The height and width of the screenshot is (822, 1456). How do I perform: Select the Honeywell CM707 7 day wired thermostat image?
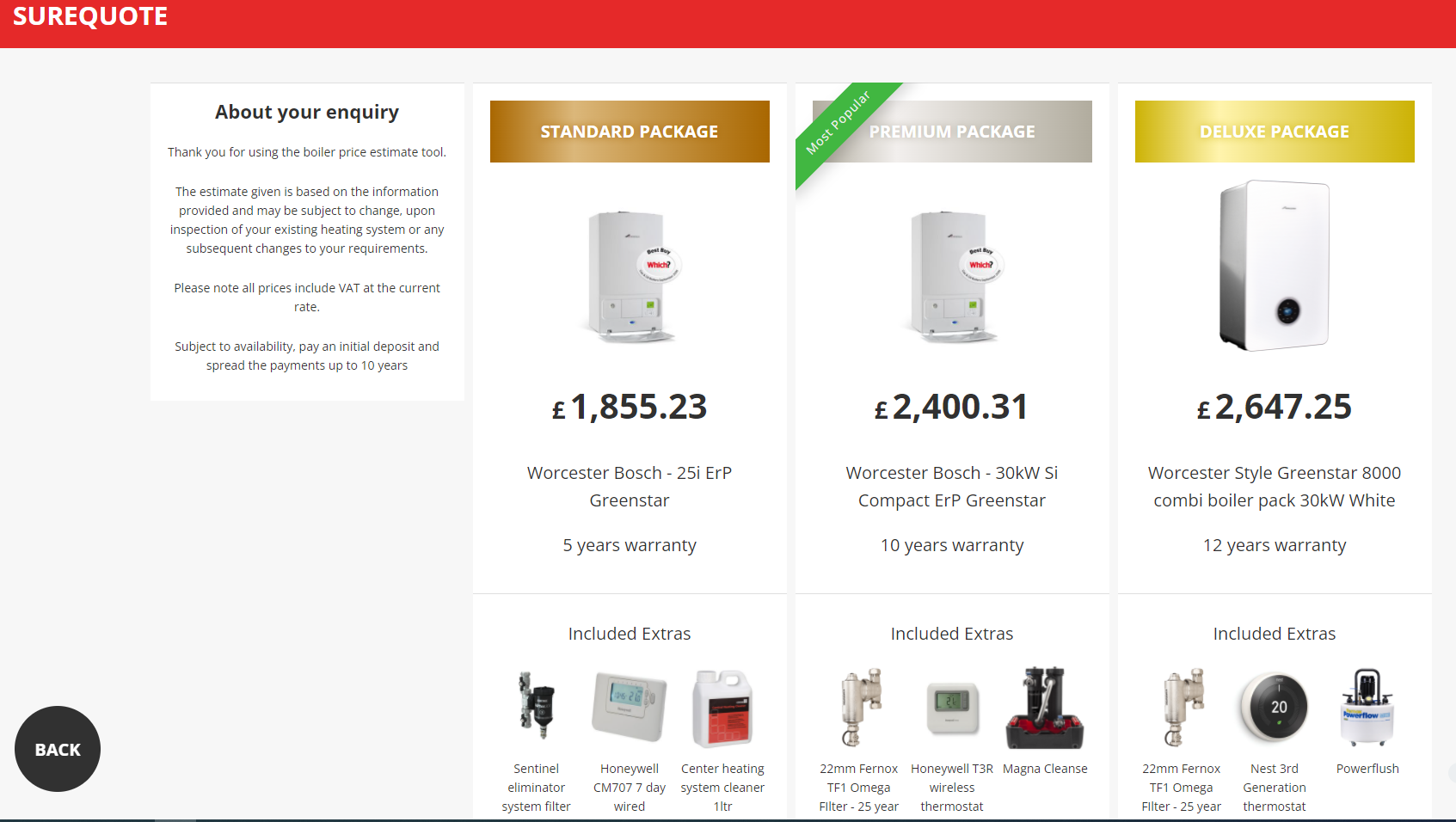pyautogui.click(x=630, y=707)
